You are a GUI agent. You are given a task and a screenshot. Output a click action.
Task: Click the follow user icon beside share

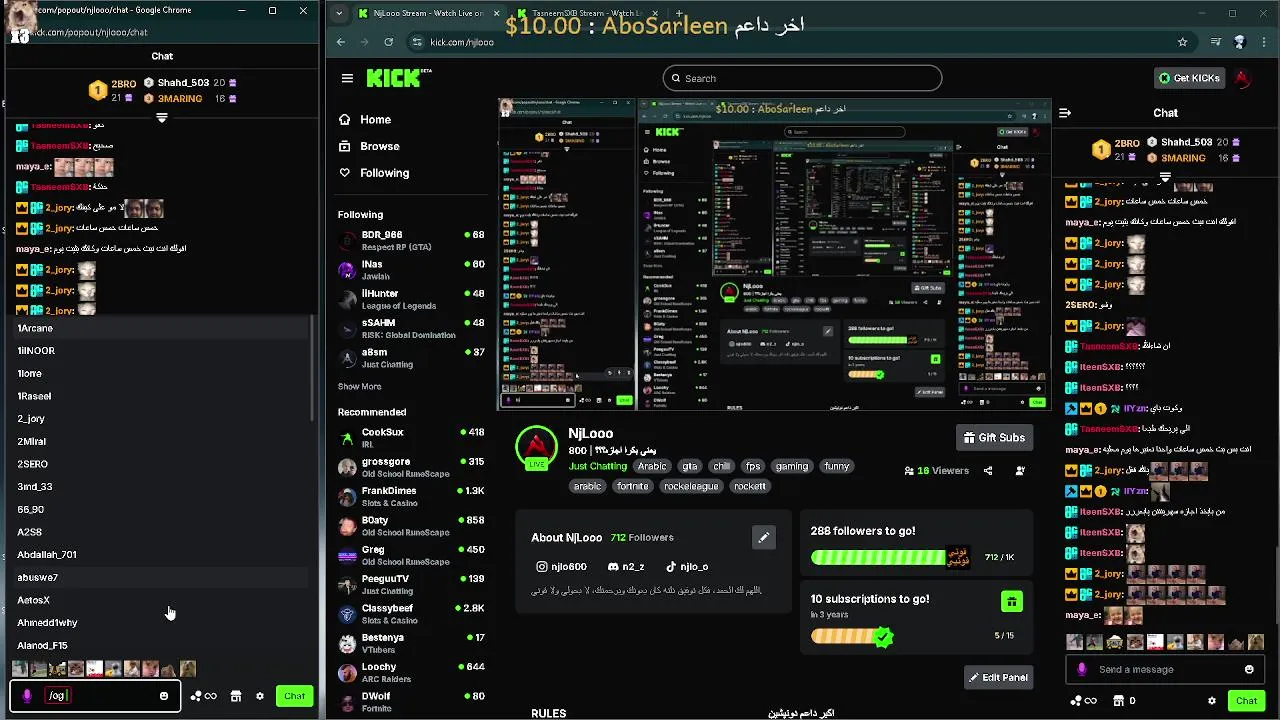1021,470
